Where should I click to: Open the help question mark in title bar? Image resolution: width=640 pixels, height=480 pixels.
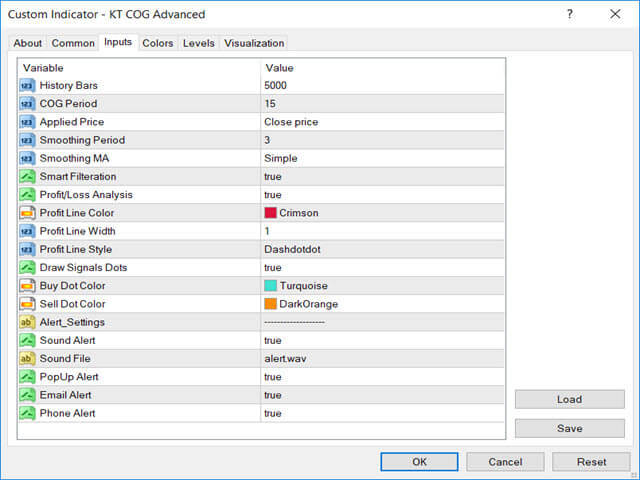point(570,14)
